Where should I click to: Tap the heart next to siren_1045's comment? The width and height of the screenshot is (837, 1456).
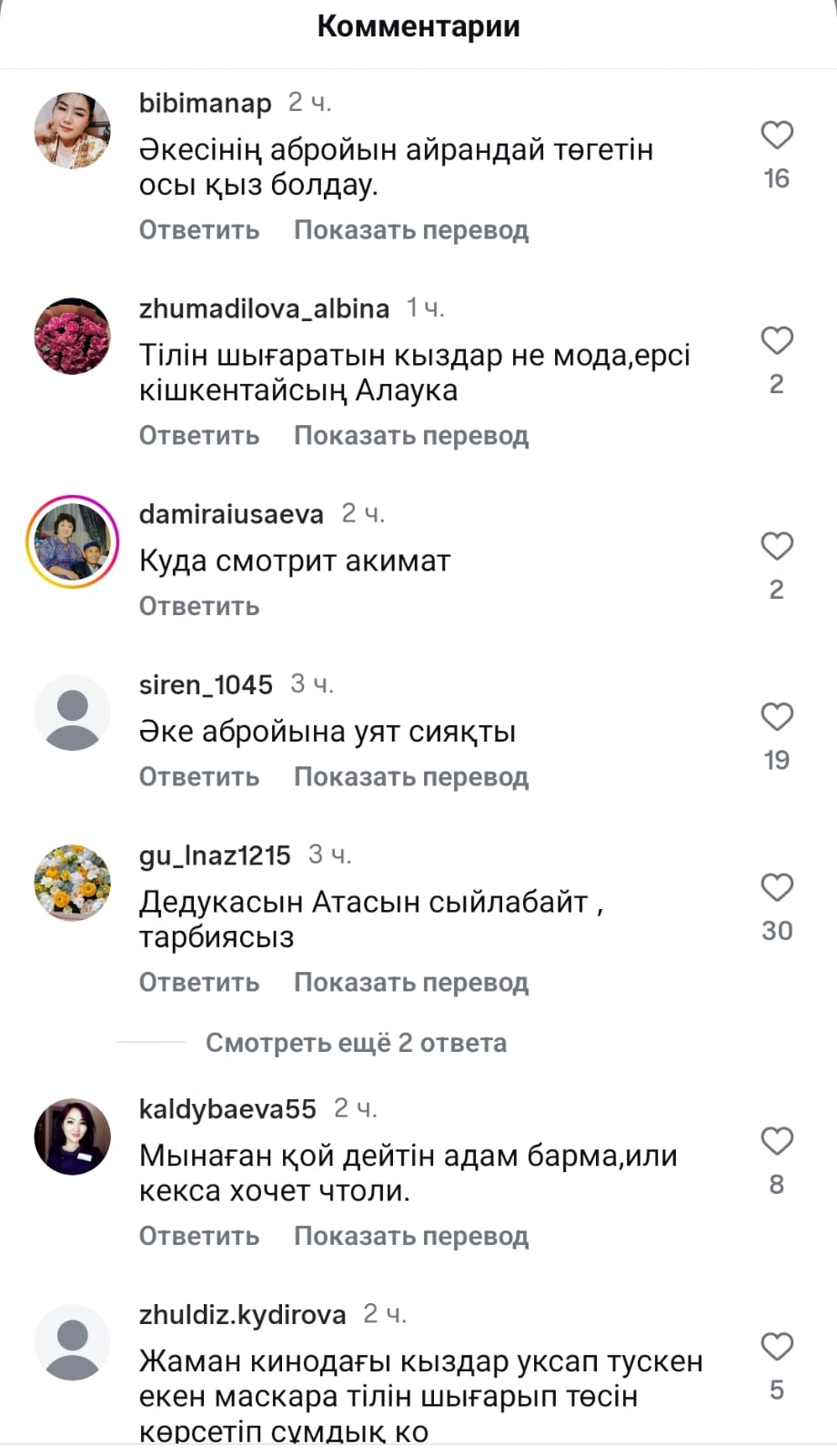click(x=777, y=717)
